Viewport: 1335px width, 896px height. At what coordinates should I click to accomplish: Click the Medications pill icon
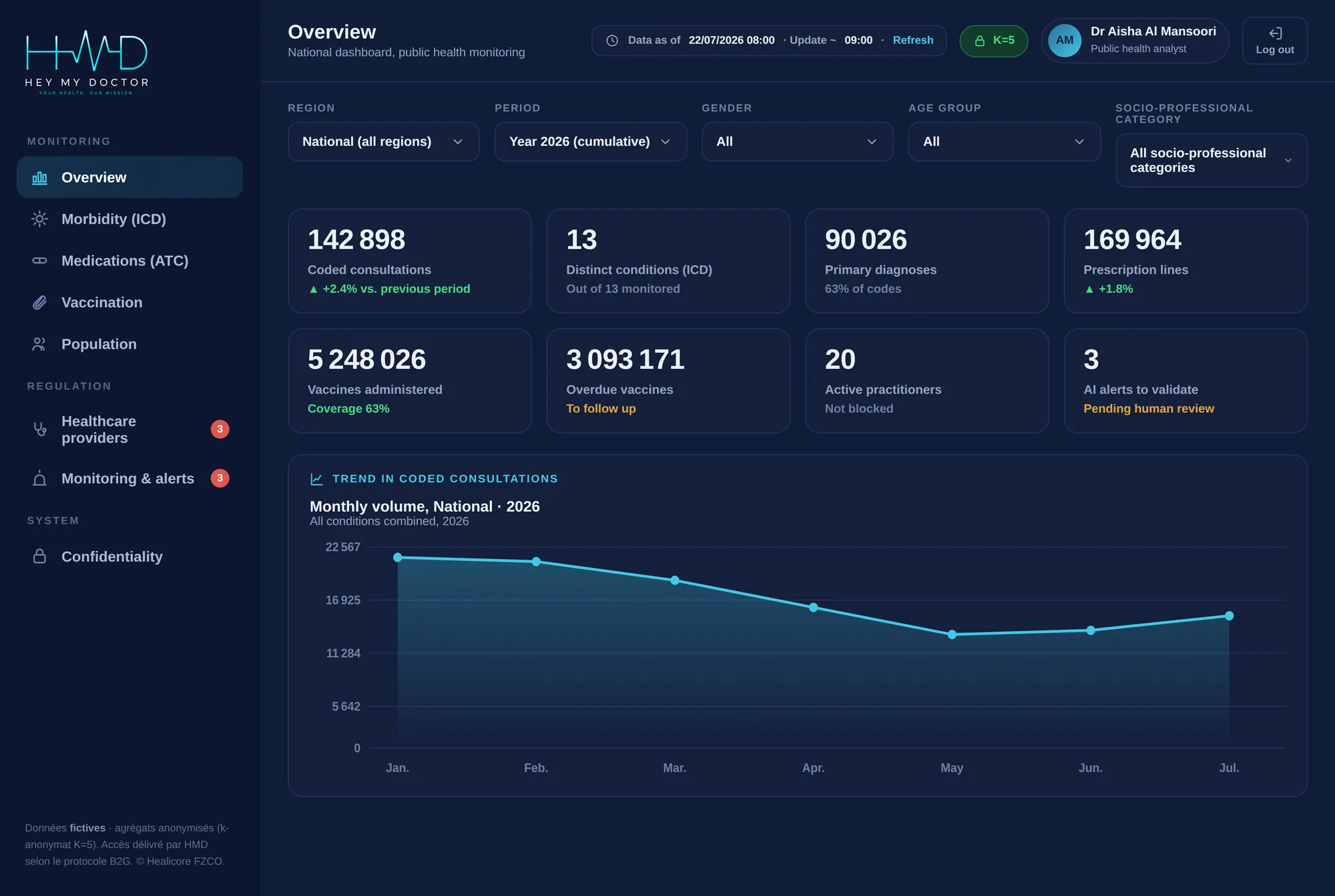(40, 261)
